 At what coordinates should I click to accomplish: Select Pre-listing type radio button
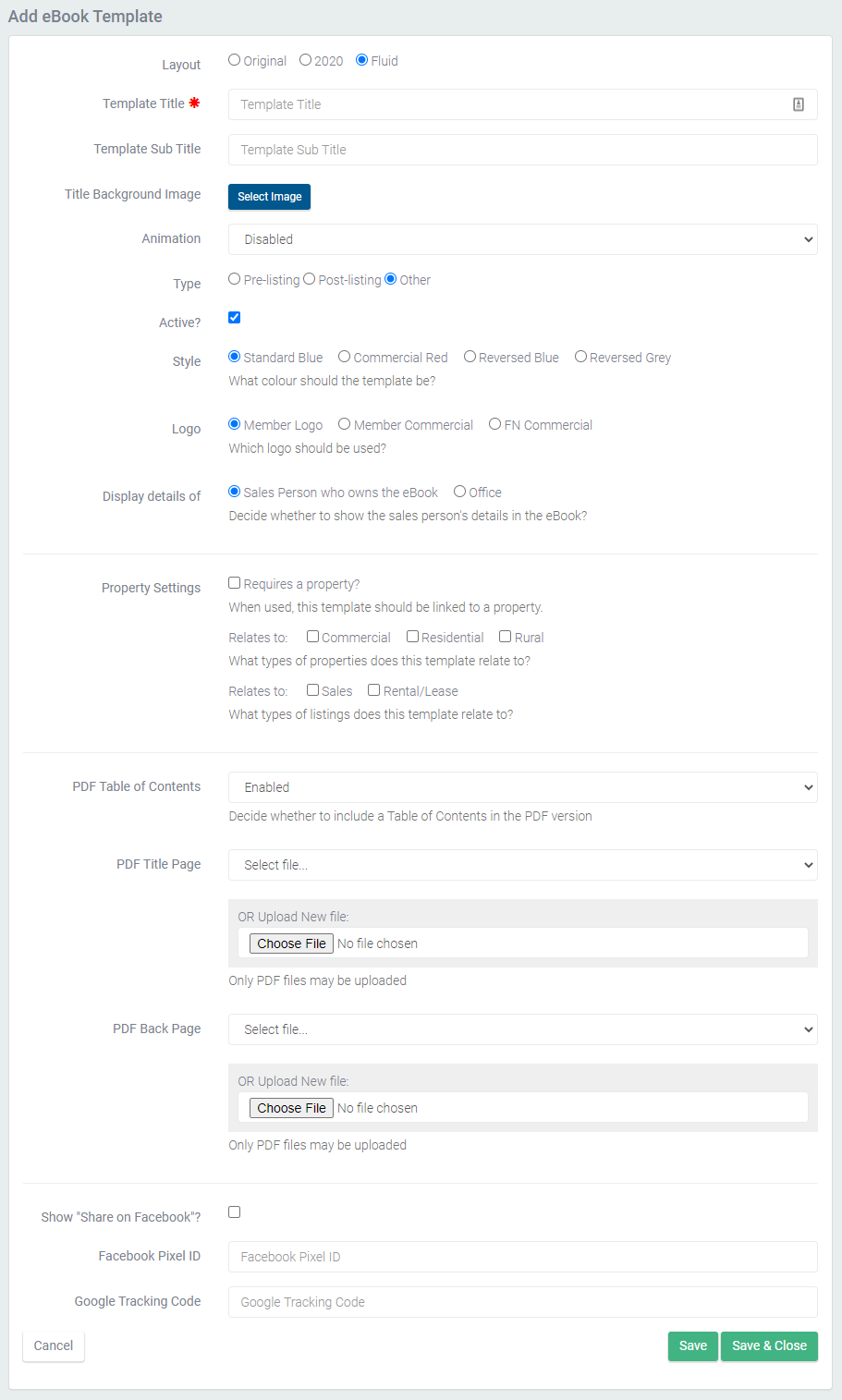click(235, 279)
